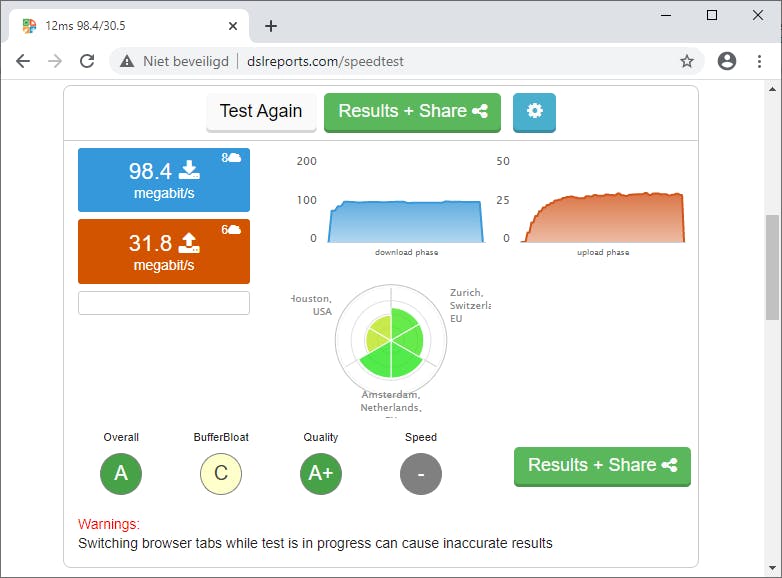Open the Chrome profile avatar
Screen dimensions: 782x578
tap(727, 61)
